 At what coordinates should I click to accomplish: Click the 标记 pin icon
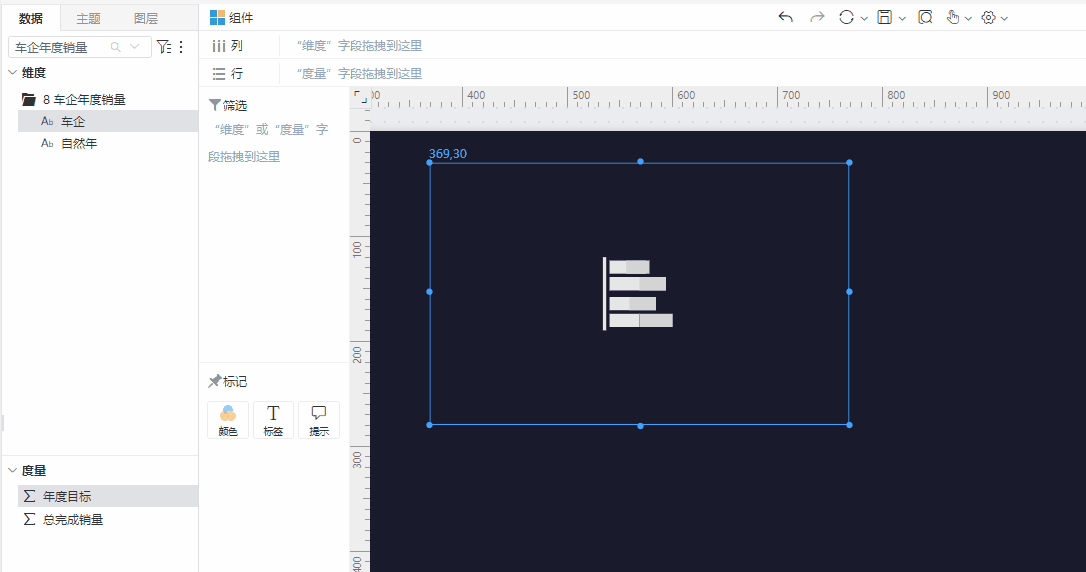(215, 381)
